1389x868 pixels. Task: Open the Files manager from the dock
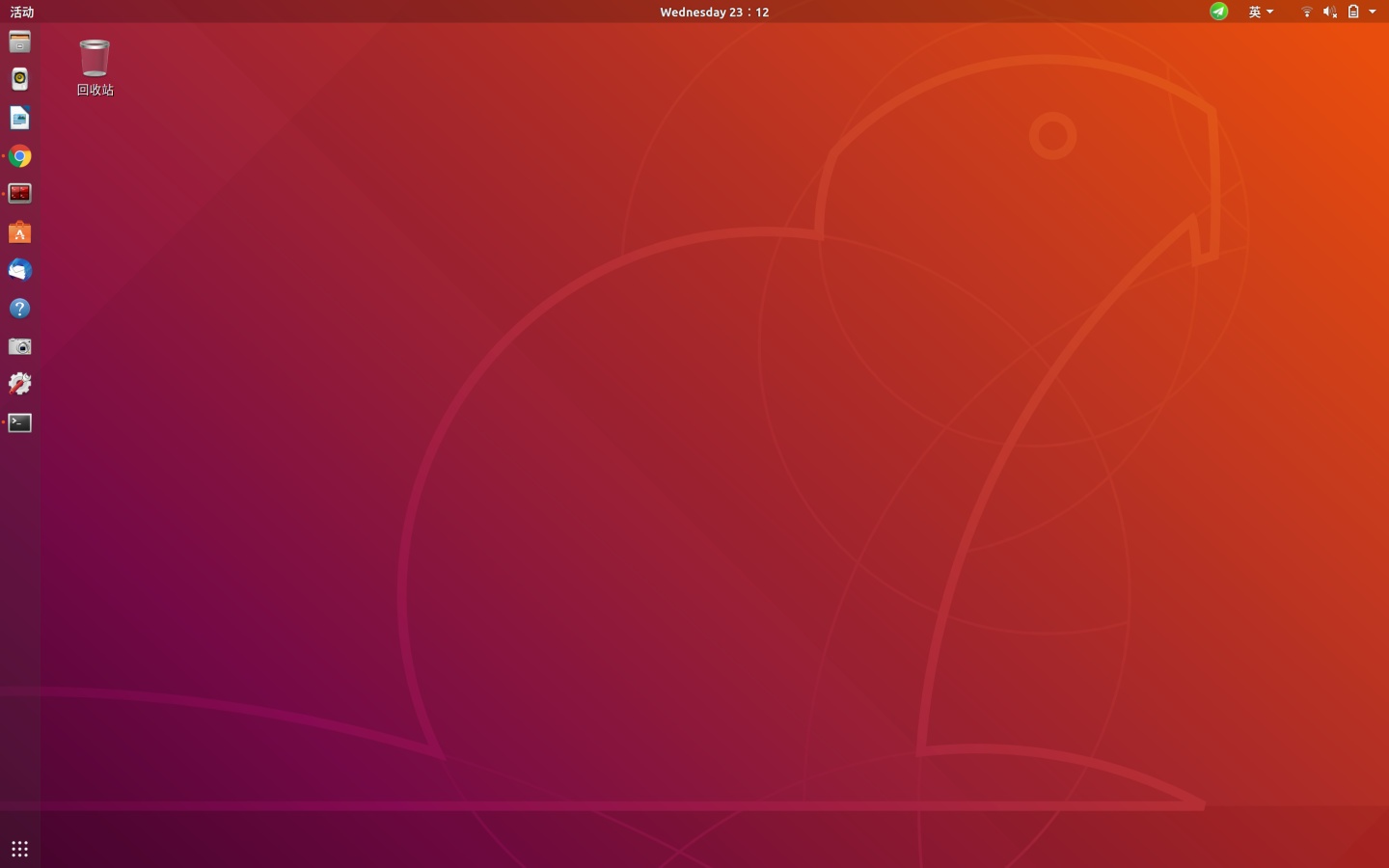(19, 41)
